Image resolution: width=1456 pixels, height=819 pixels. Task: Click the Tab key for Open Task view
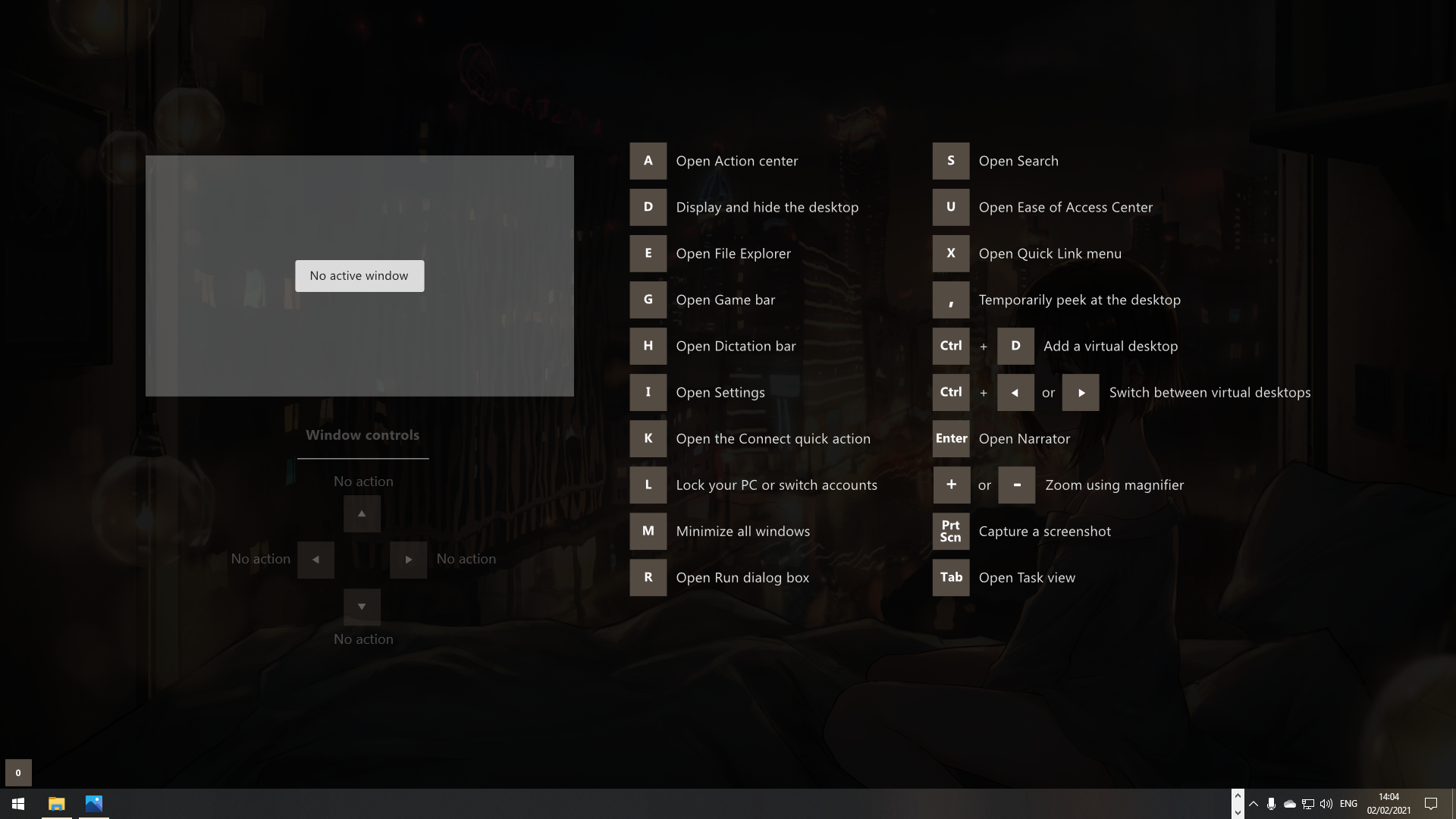click(x=950, y=577)
